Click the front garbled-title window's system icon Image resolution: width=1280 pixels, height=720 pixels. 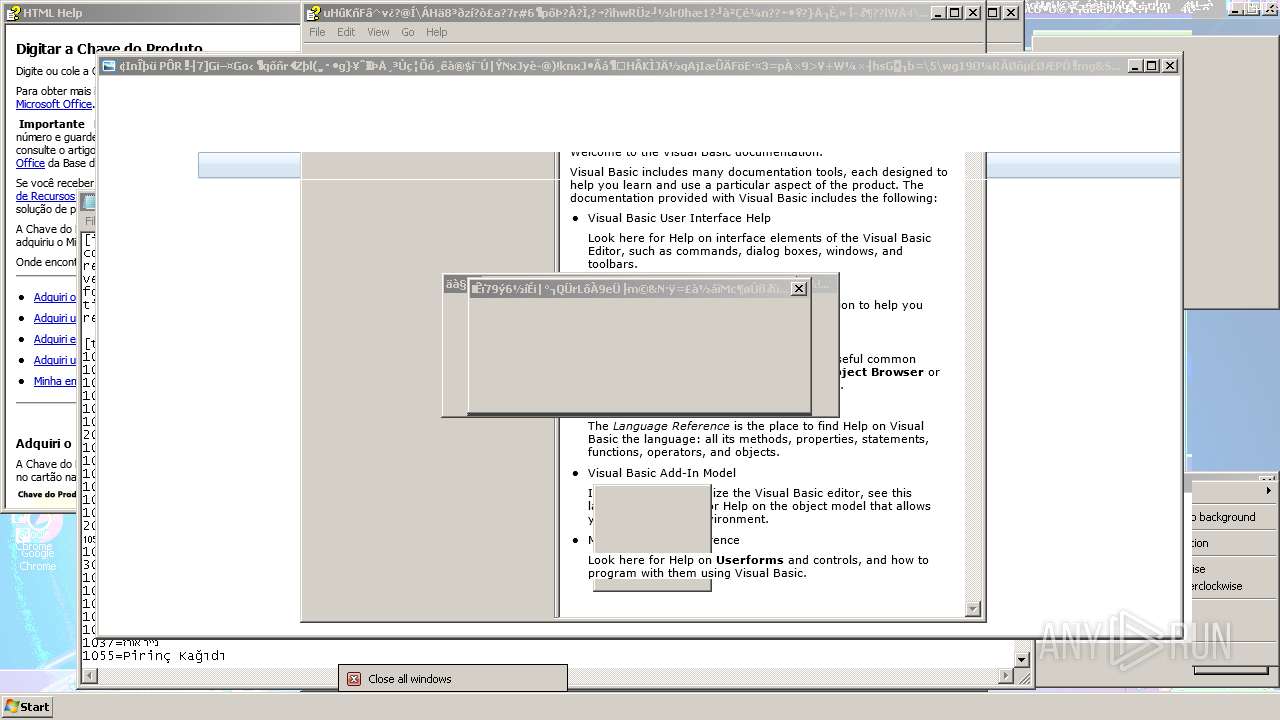[x=109, y=66]
